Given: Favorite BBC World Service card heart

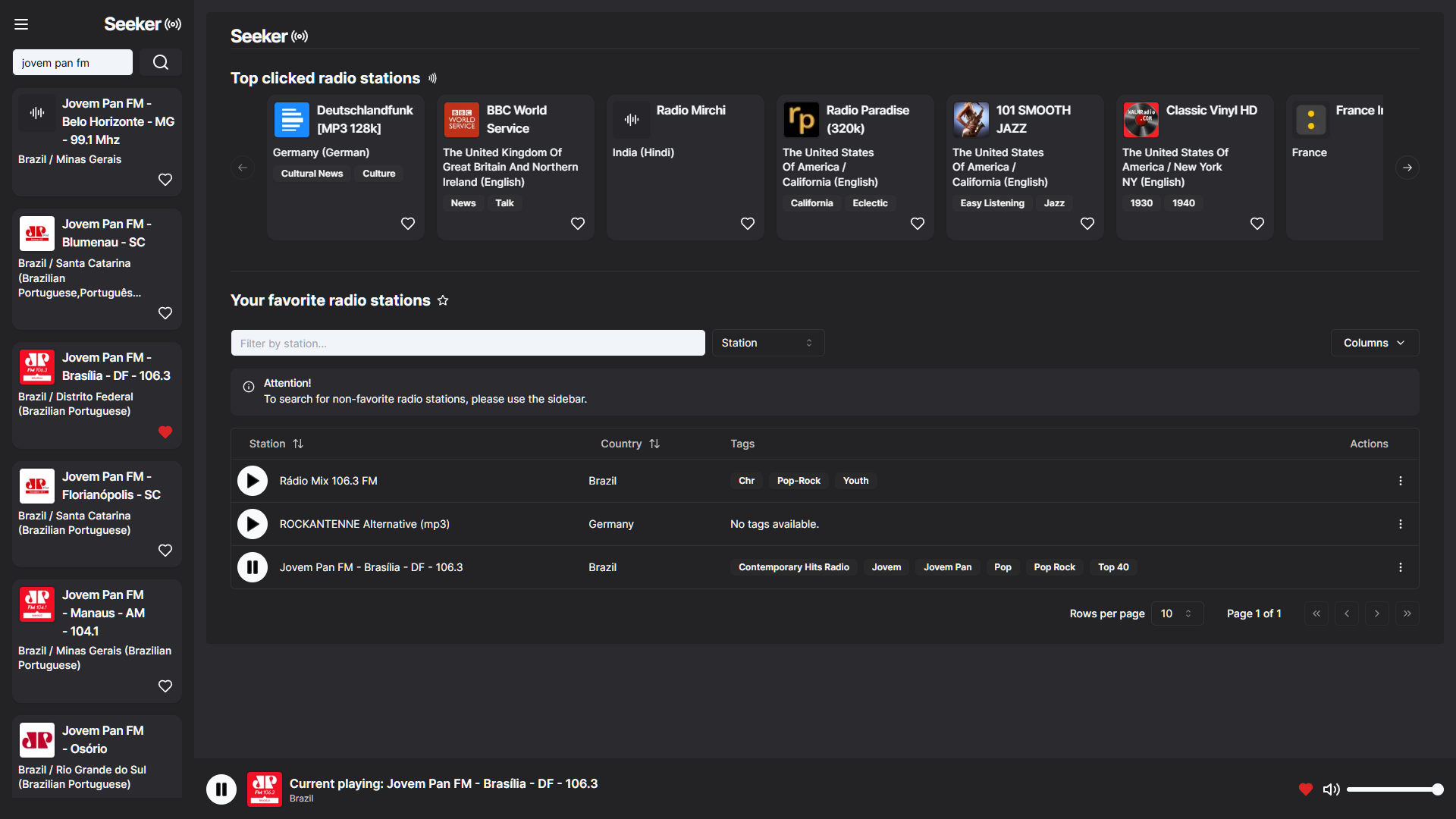Looking at the screenshot, I should click(x=578, y=224).
